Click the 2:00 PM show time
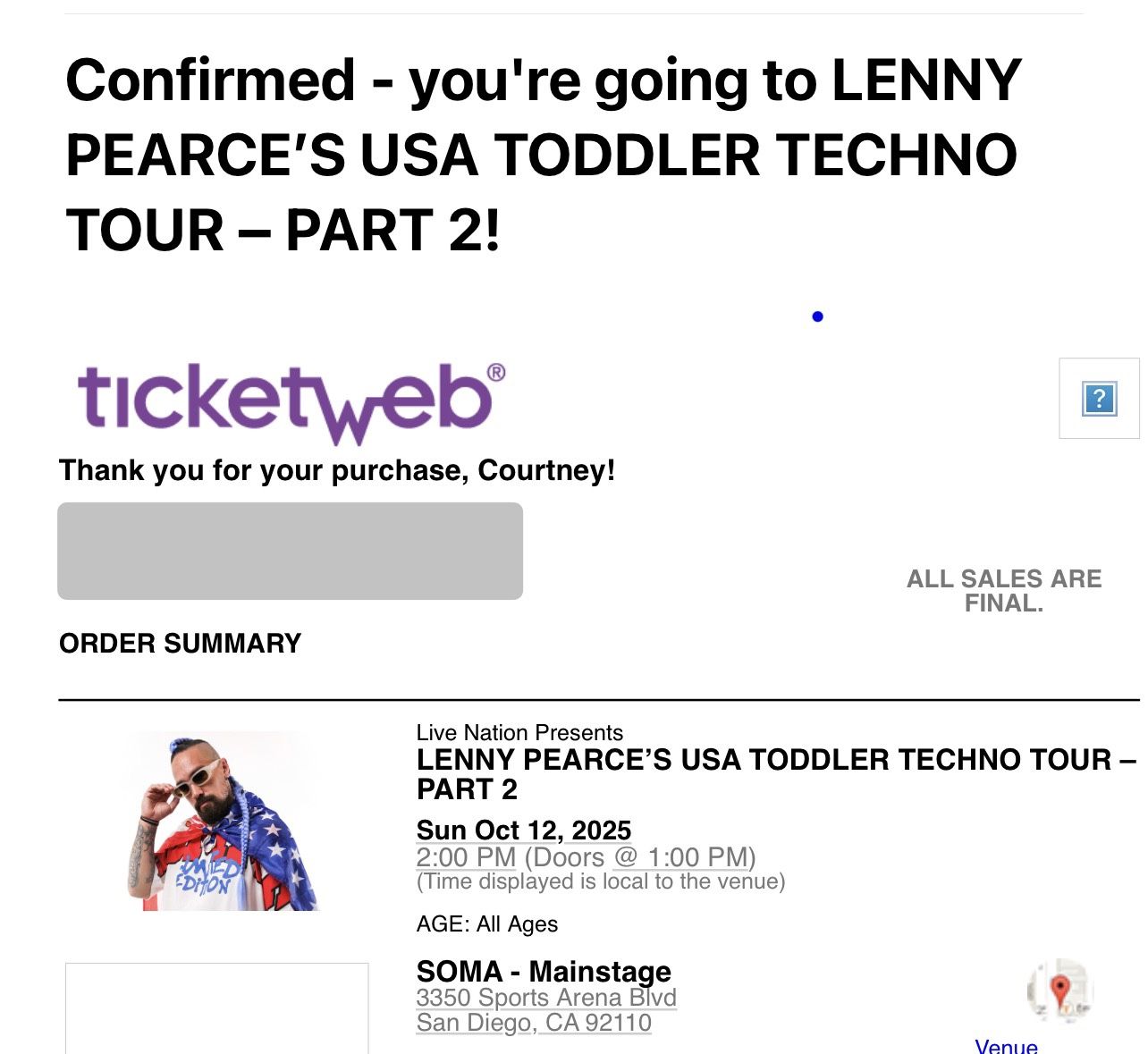Screen dimensions: 1148x1054 (x=466, y=857)
